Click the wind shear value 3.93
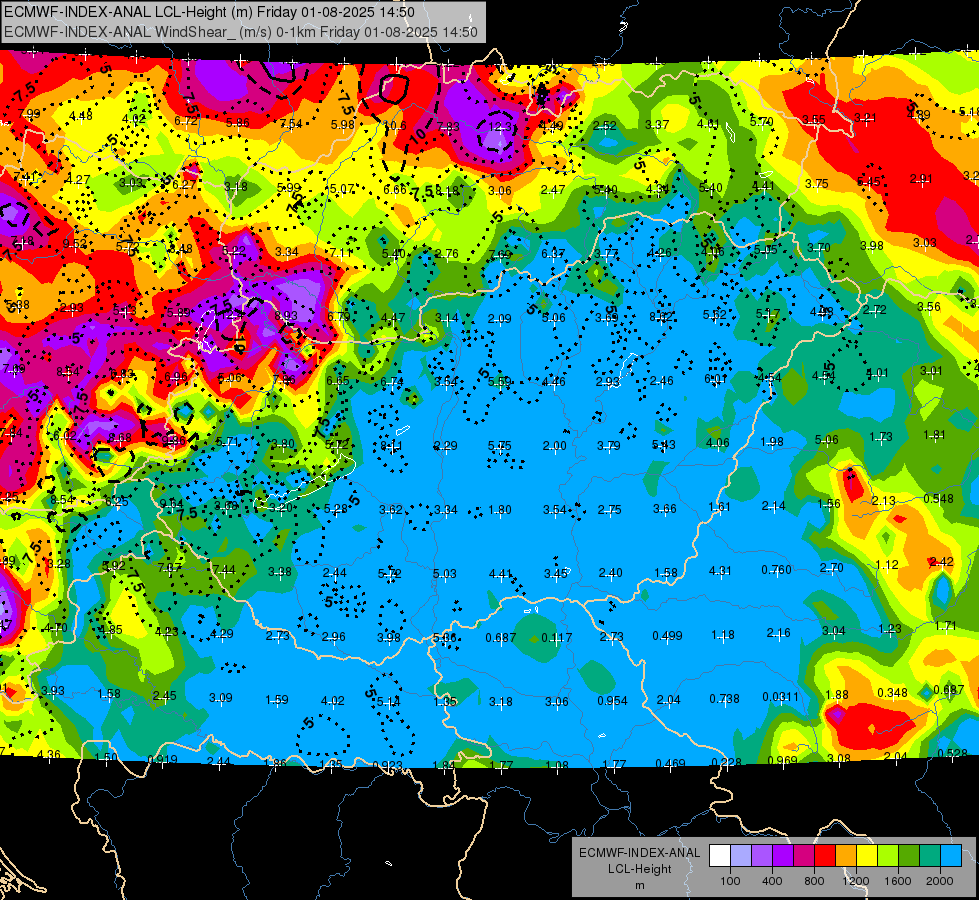 tap(52, 691)
